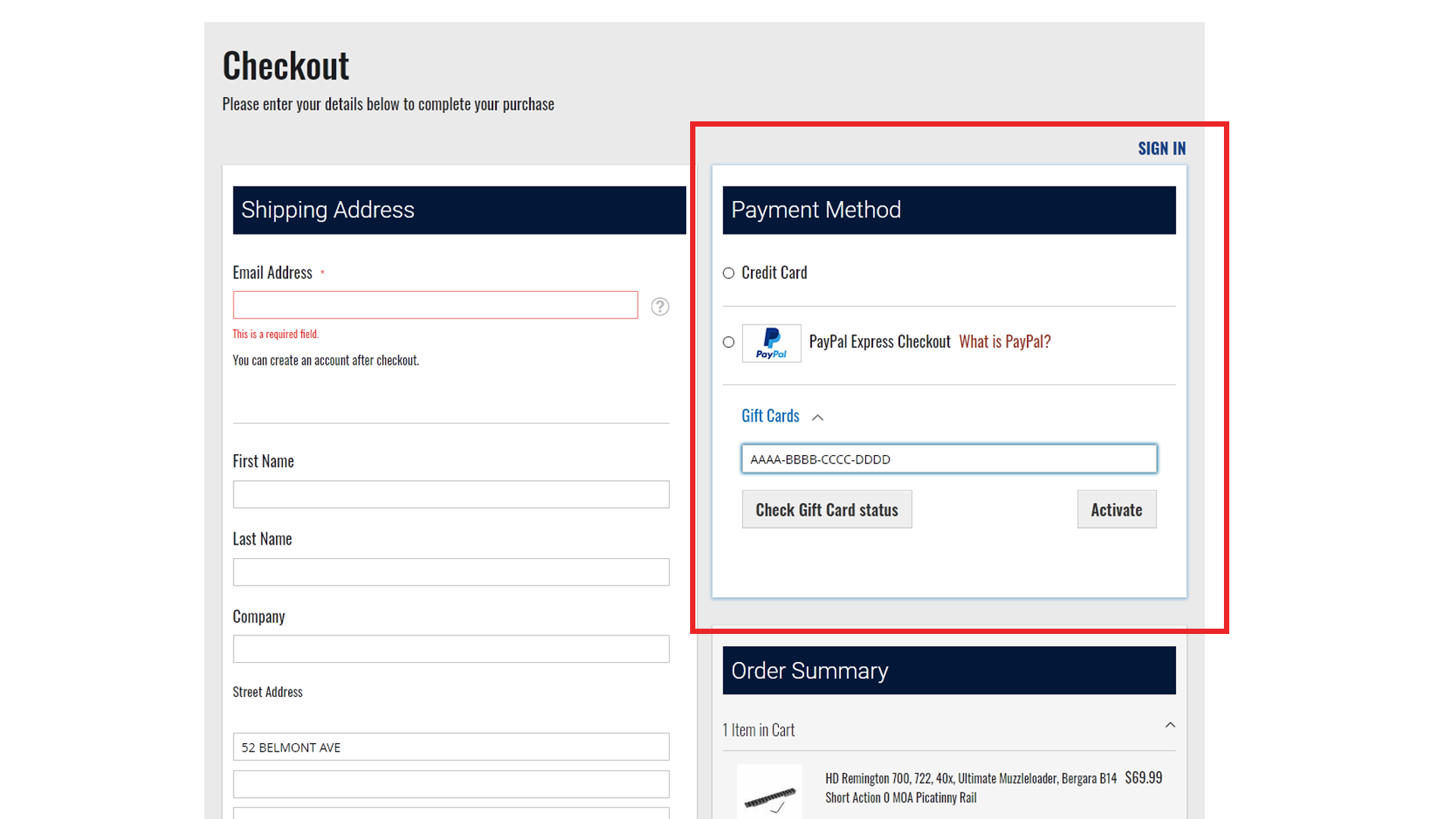1456x819 pixels.
Task: Open the What is PayPal? link
Action: coord(1004,342)
